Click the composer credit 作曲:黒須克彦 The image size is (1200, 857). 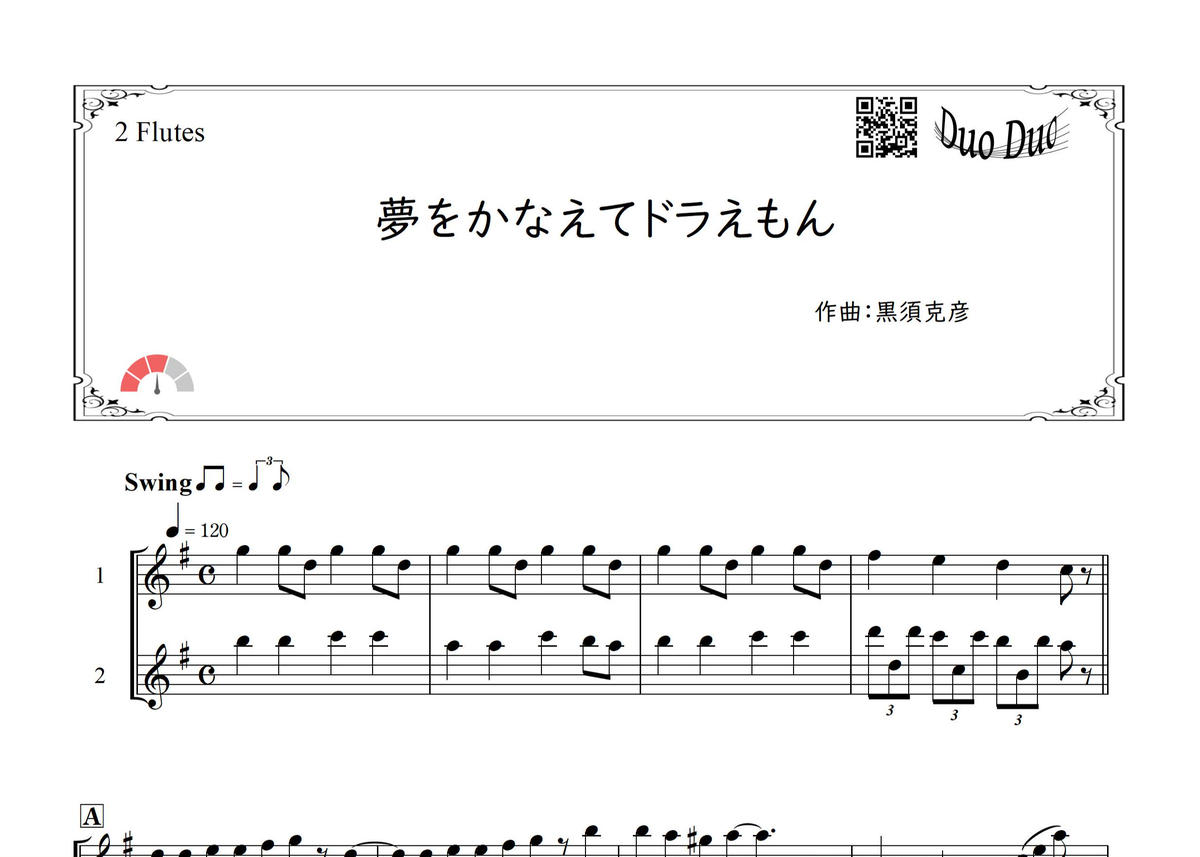[892, 312]
